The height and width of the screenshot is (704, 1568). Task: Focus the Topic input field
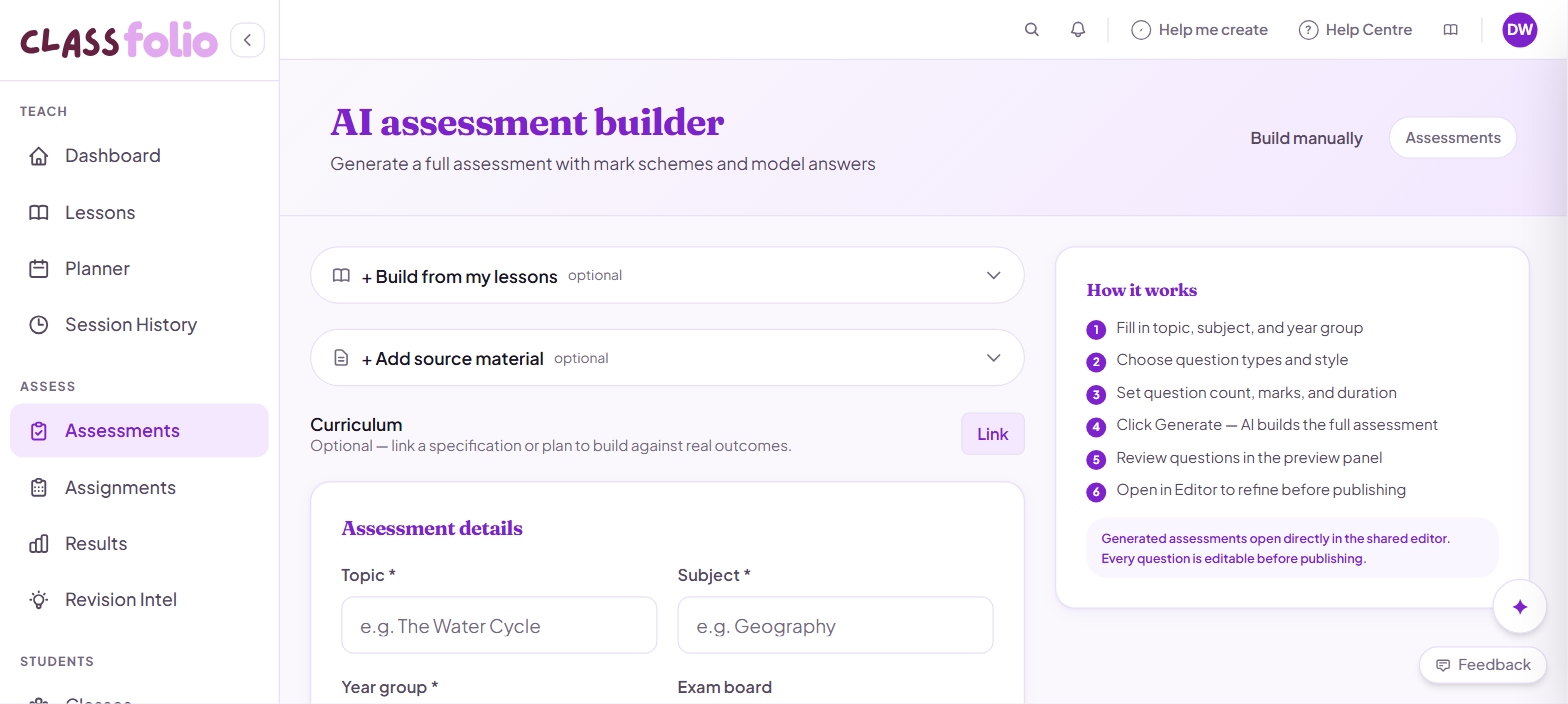pyautogui.click(x=499, y=626)
